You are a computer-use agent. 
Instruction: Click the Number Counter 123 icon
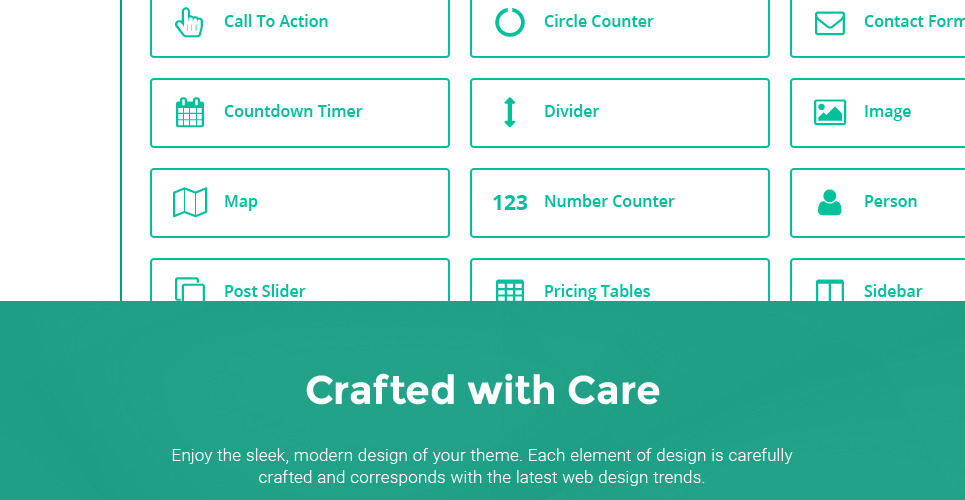coord(510,203)
